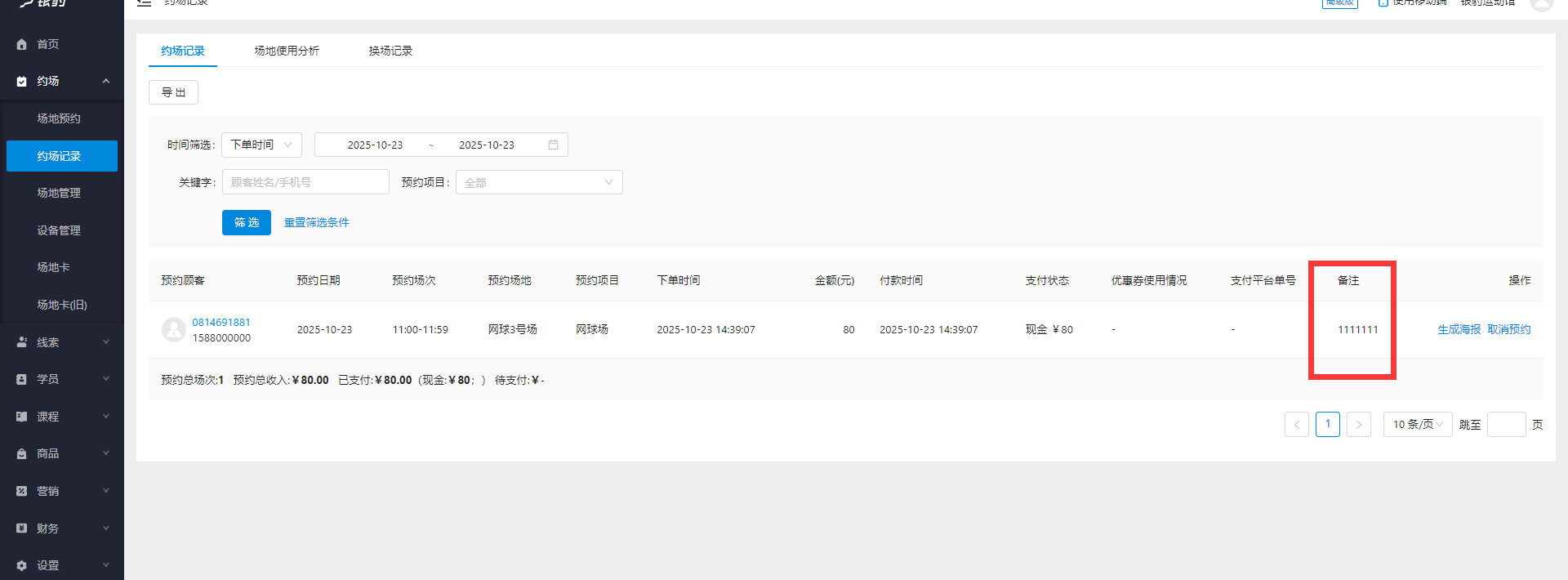
Task: Expand the 课程 sidebar menu chevron
Action: click(106, 417)
